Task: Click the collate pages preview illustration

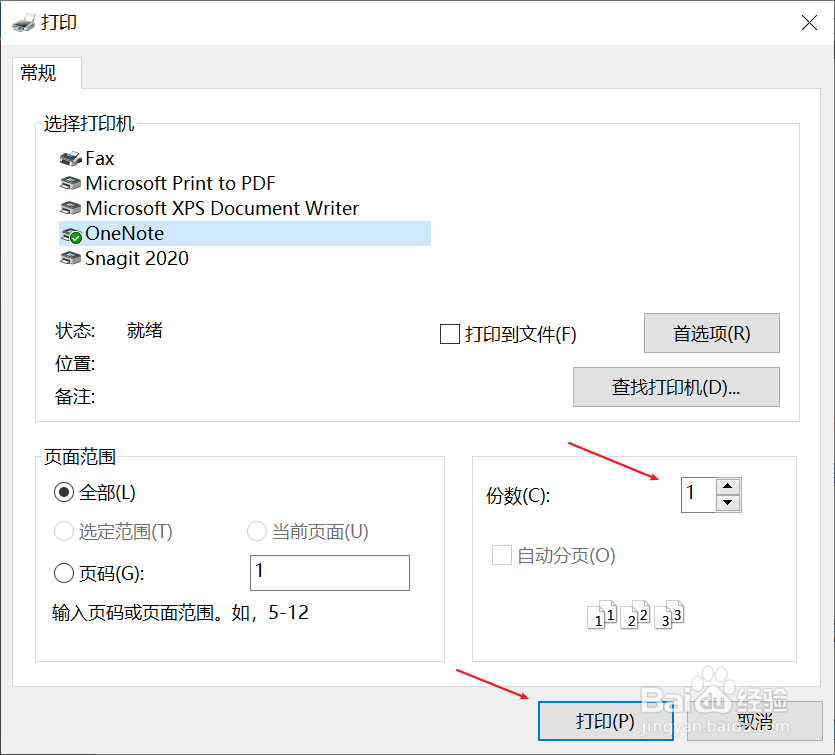Action: tap(635, 614)
